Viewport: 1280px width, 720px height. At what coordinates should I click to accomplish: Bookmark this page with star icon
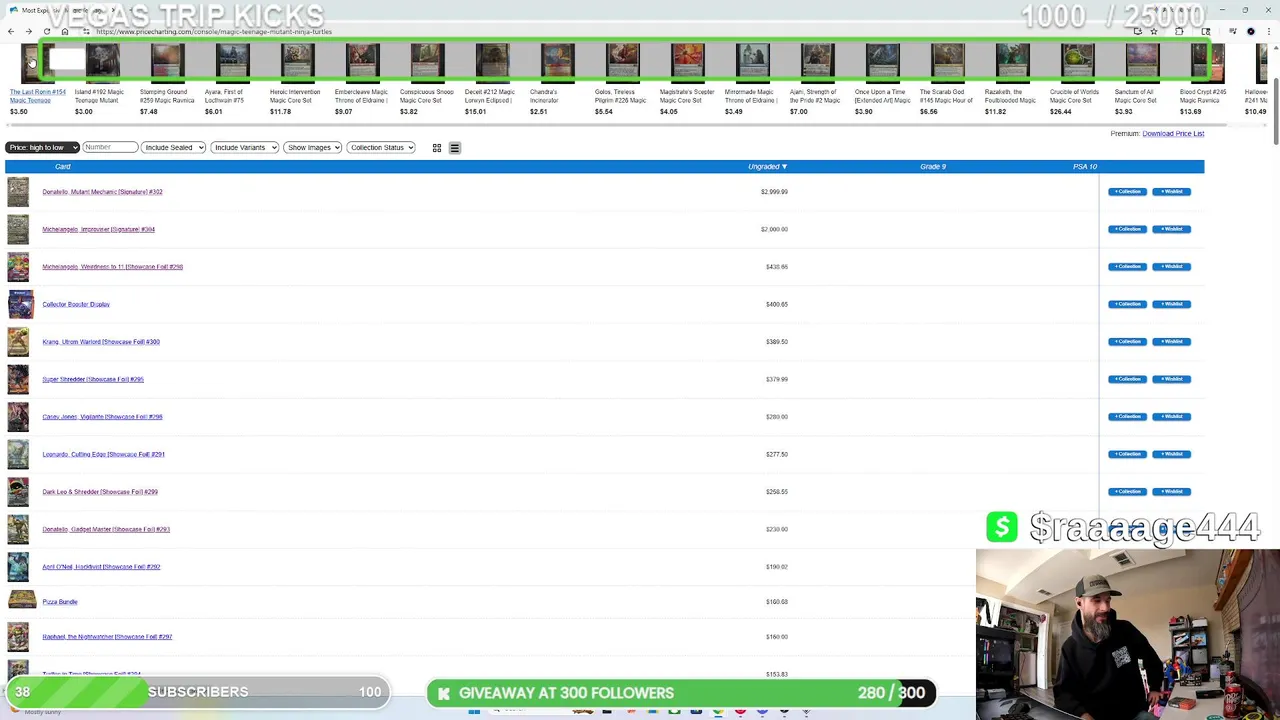tap(1154, 32)
